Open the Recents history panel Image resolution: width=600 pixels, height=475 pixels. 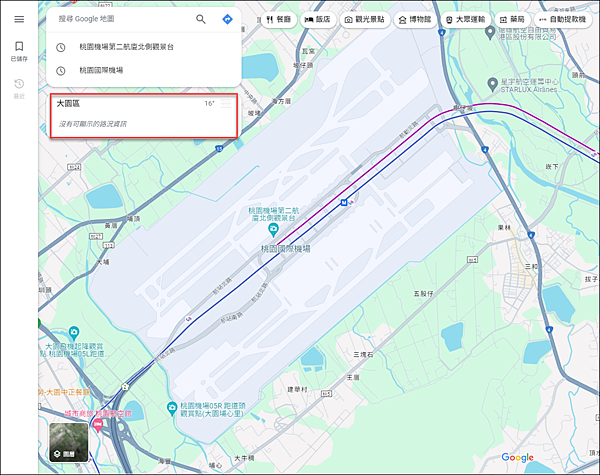[x=19, y=88]
